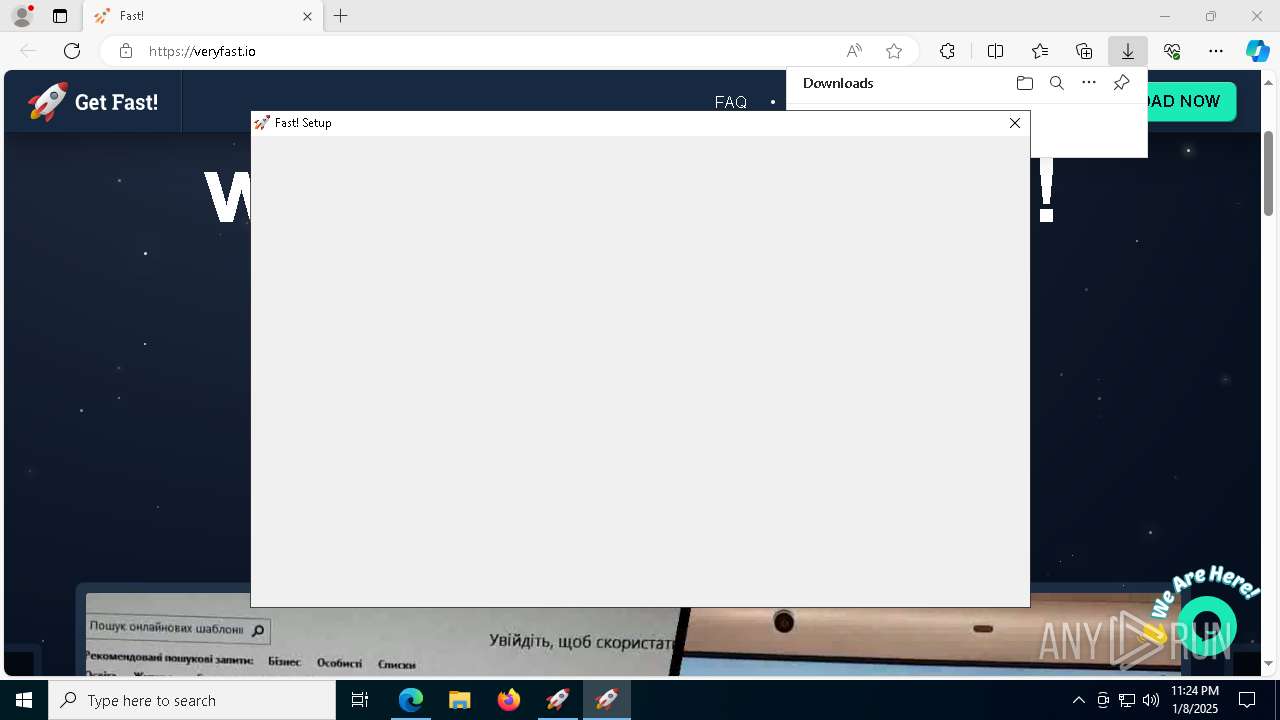1280x720 pixels.
Task: Turn on Read aloud icon
Action: pyautogui.click(x=854, y=51)
